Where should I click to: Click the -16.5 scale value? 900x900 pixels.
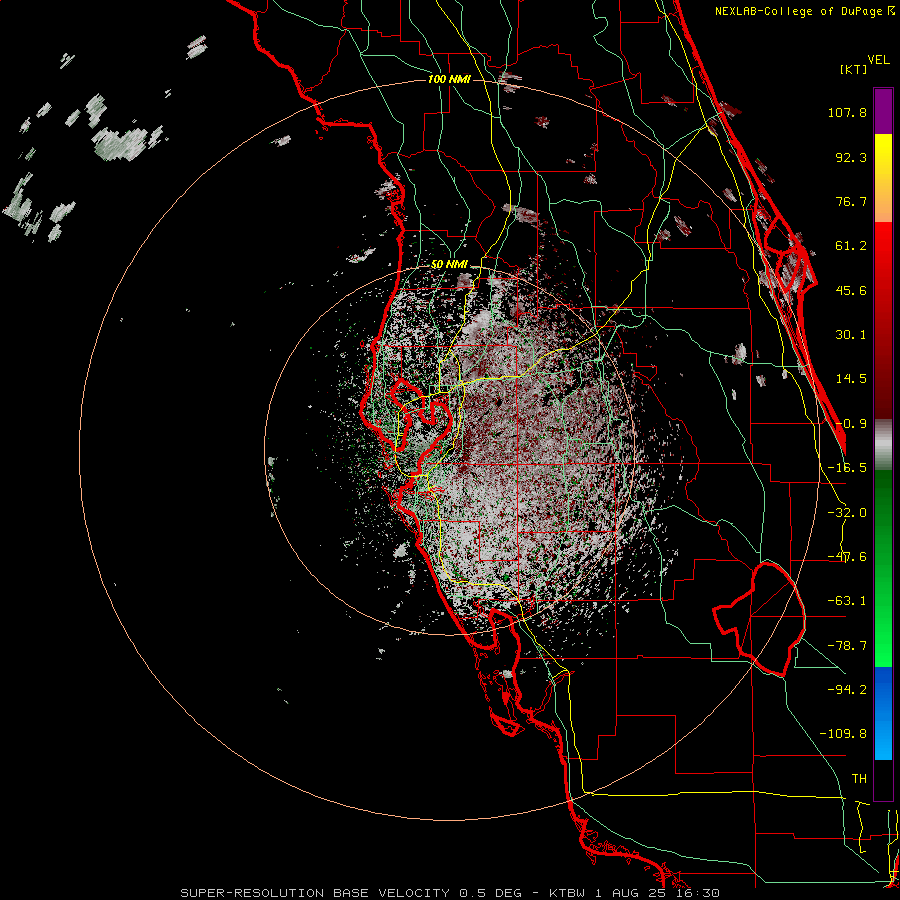847,468
